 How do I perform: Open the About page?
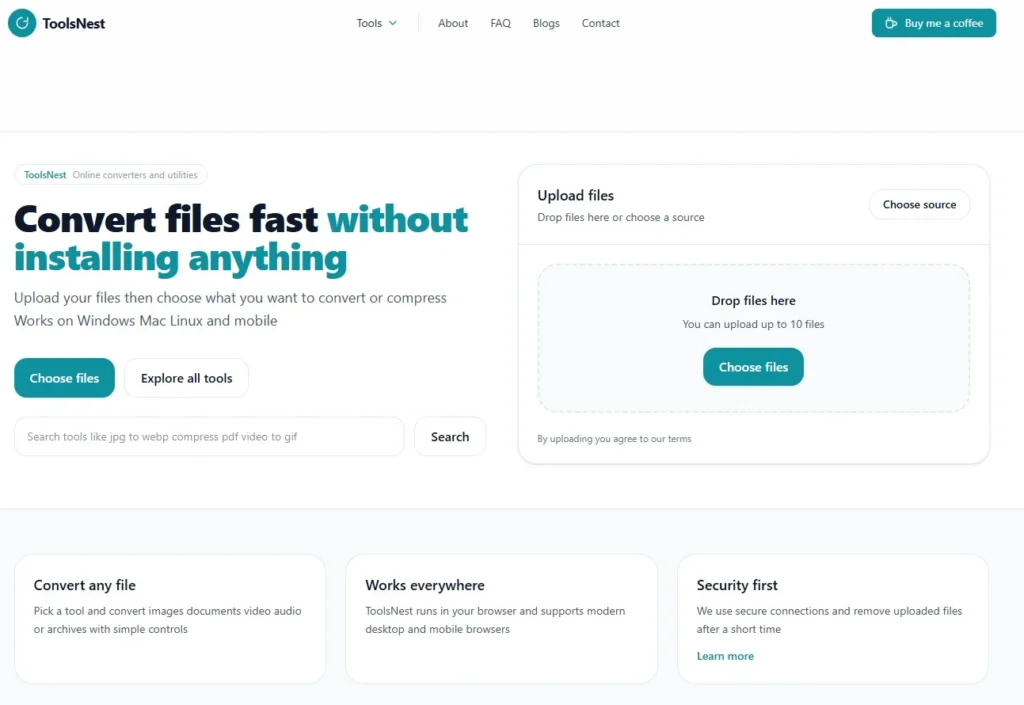tap(453, 23)
